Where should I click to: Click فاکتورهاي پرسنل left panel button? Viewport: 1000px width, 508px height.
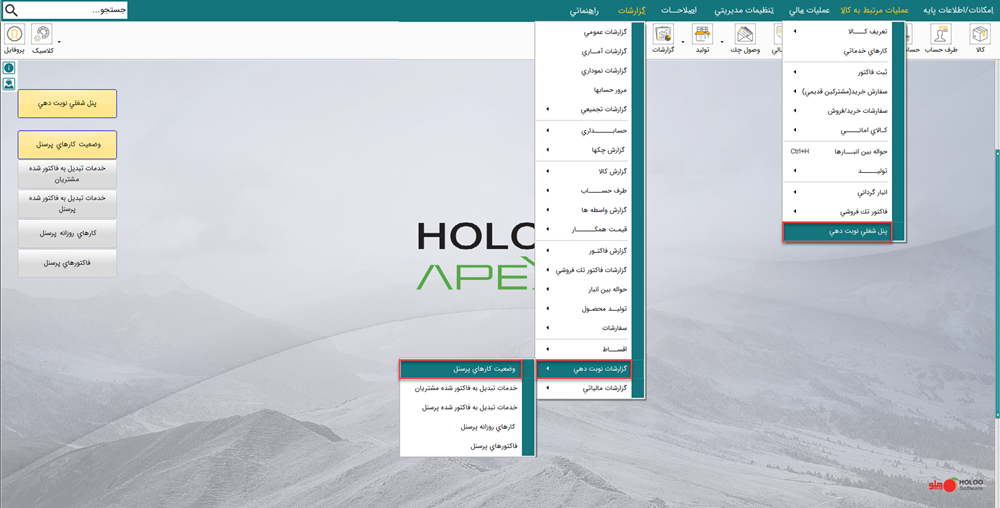click(67, 263)
